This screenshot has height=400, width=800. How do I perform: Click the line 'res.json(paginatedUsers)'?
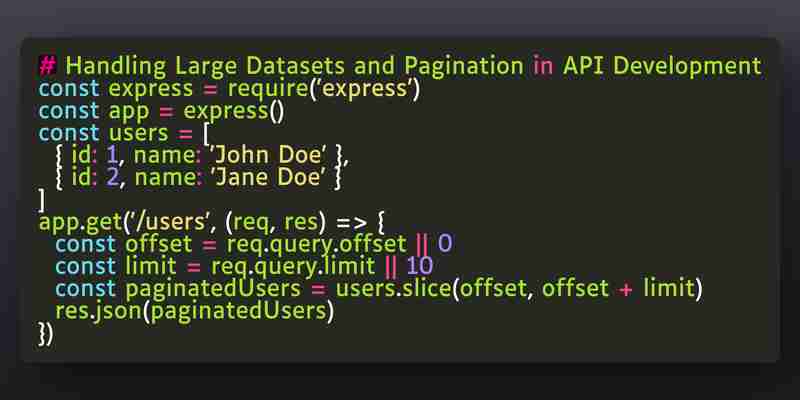[x=194, y=311]
